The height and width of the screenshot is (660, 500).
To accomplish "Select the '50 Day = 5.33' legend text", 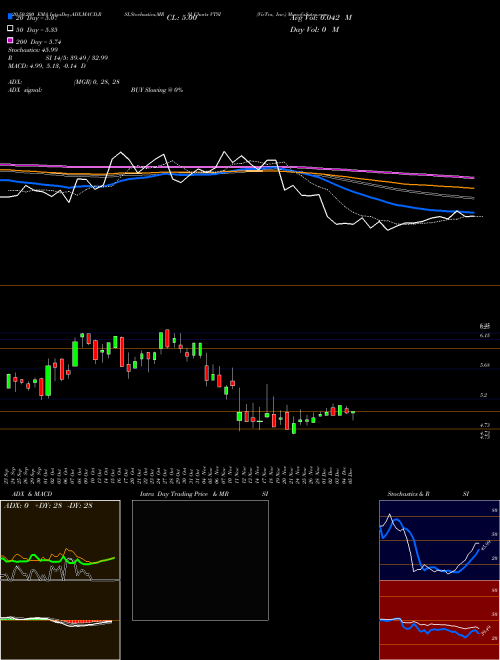I will pyautogui.click(x=37, y=30).
